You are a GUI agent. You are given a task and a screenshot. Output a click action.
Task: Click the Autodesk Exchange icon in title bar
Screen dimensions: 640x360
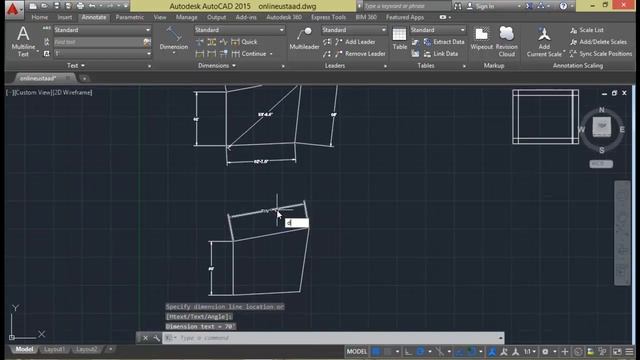pyautogui.click(x=529, y=6)
